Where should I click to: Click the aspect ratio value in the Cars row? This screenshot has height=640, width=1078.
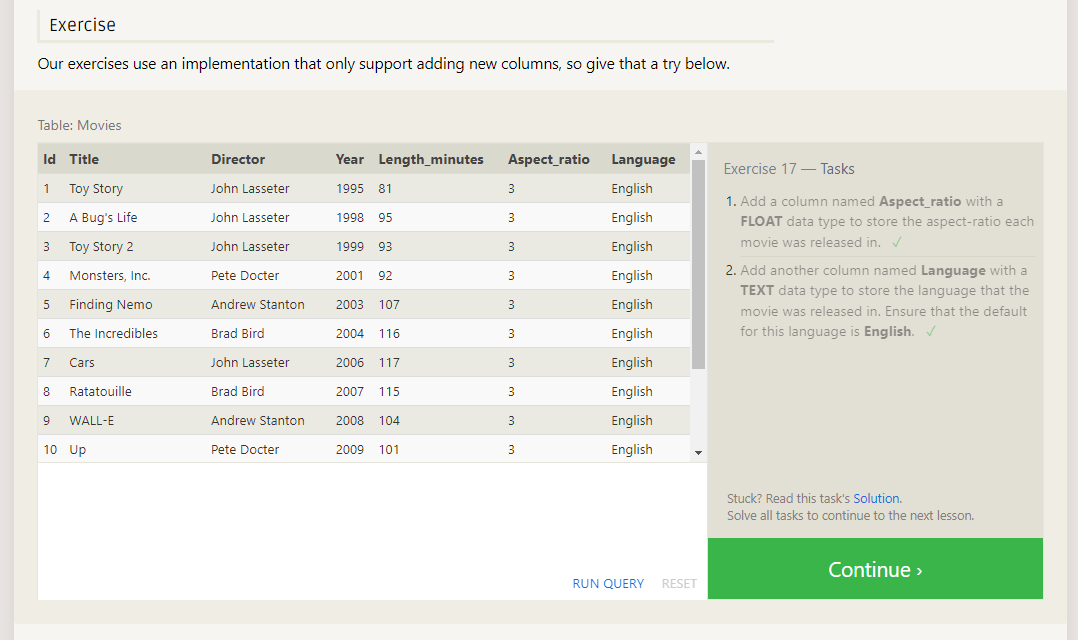511,362
